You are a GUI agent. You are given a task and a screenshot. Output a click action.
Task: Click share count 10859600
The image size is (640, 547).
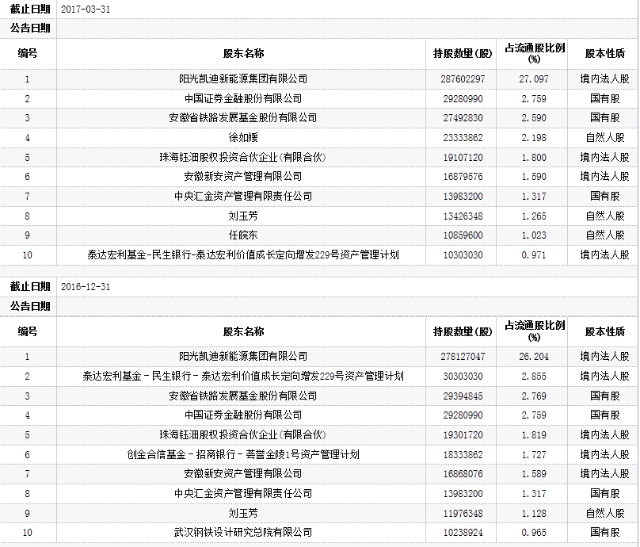click(463, 235)
